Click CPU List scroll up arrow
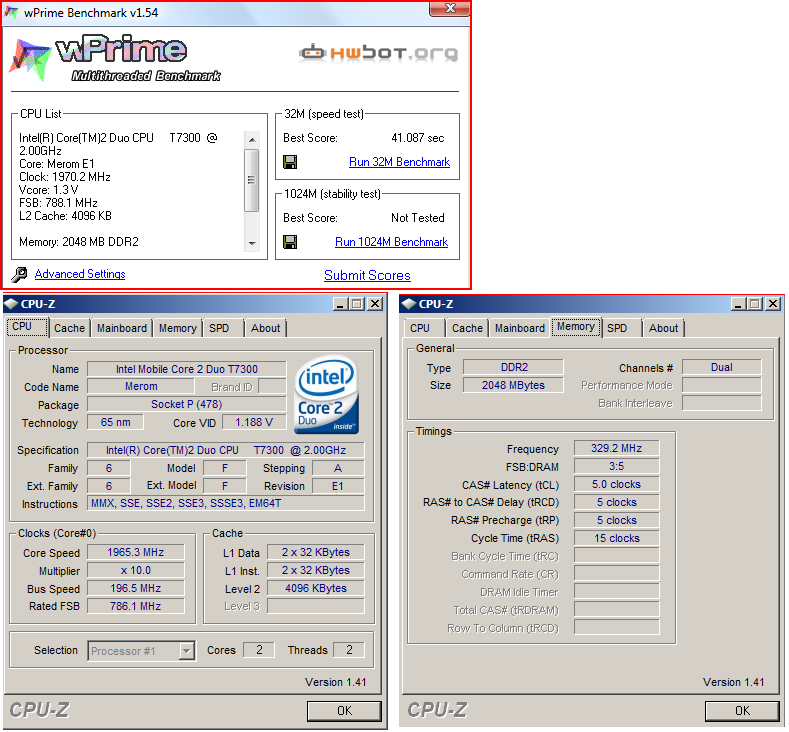Screen dimensions: 789x732 [252, 139]
